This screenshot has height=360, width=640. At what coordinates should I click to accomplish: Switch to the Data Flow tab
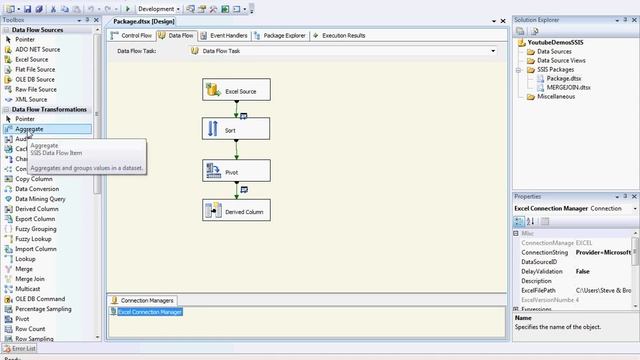pyautogui.click(x=176, y=36)
